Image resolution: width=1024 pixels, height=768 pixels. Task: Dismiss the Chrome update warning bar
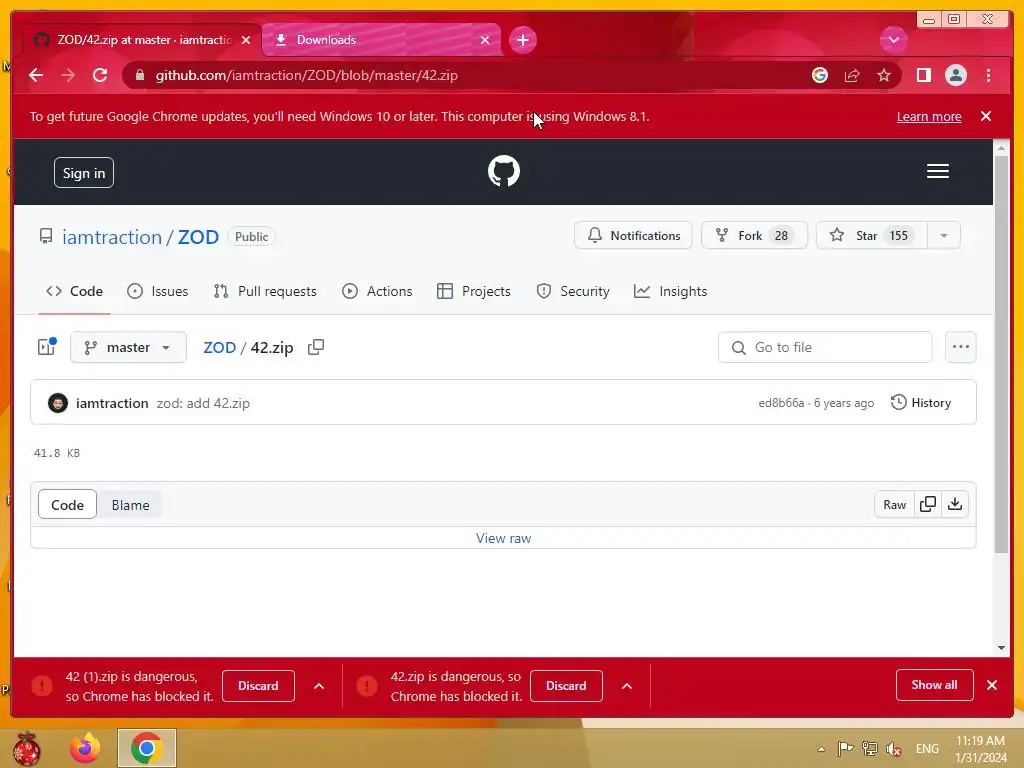pos(986,116)
